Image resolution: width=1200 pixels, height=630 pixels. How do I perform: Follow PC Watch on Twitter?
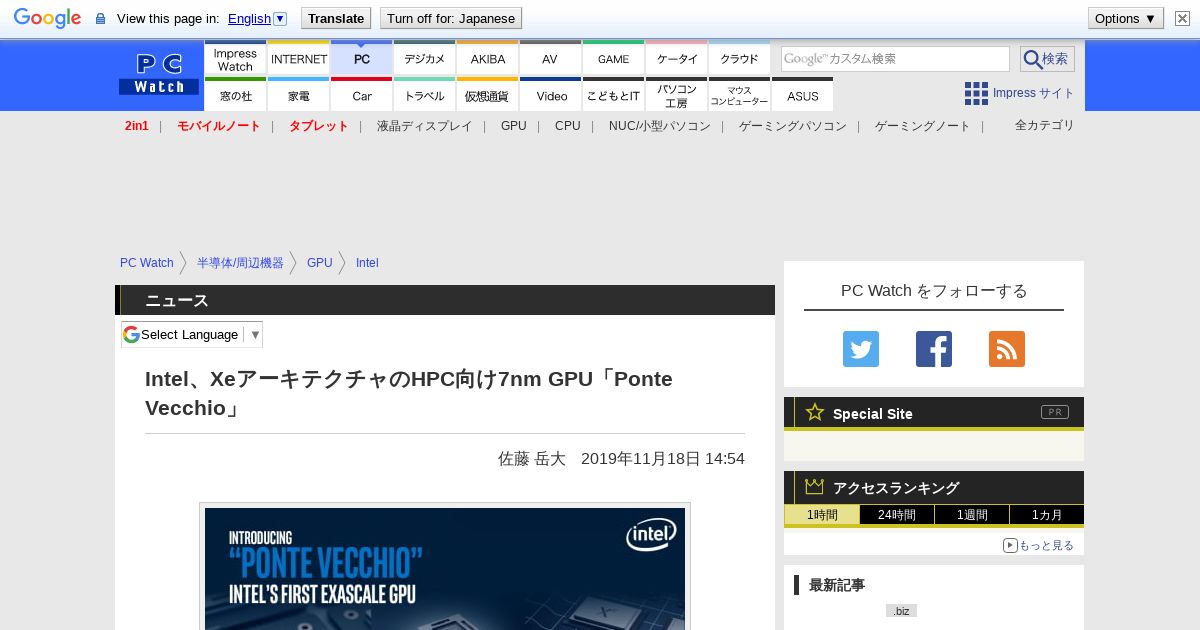point(861,349)
